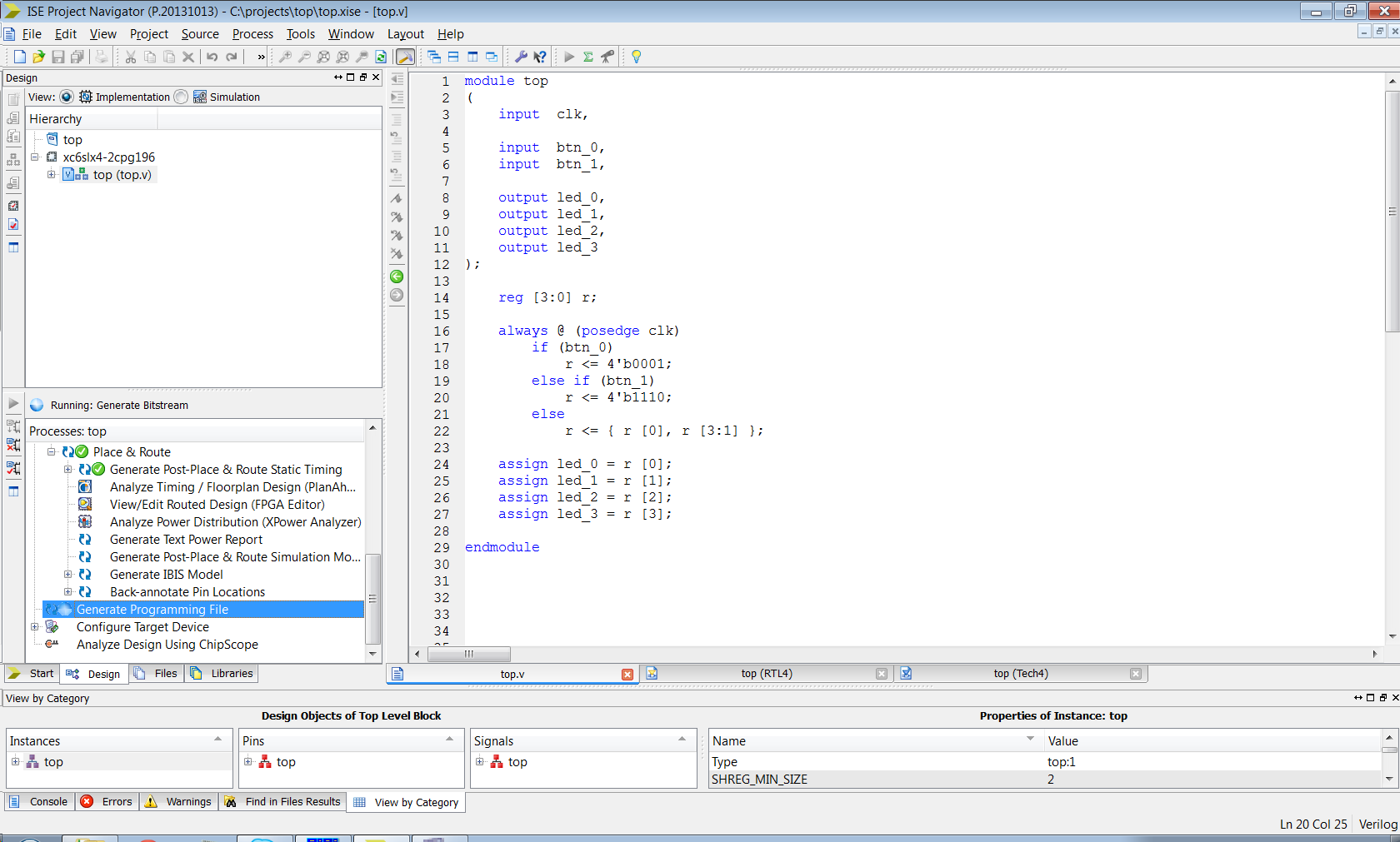Select the Implementation view radio button
1400x842 pixels.
pos(67,97)
